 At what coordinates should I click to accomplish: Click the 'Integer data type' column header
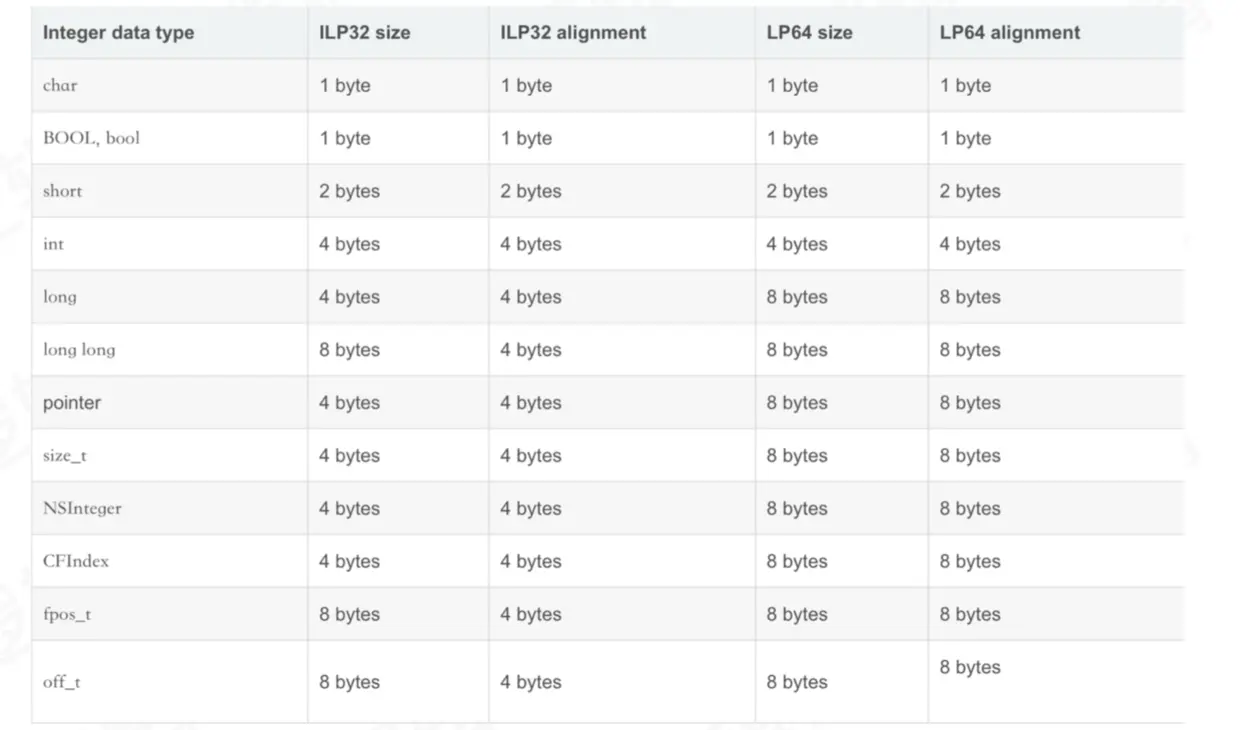[118, 32]
